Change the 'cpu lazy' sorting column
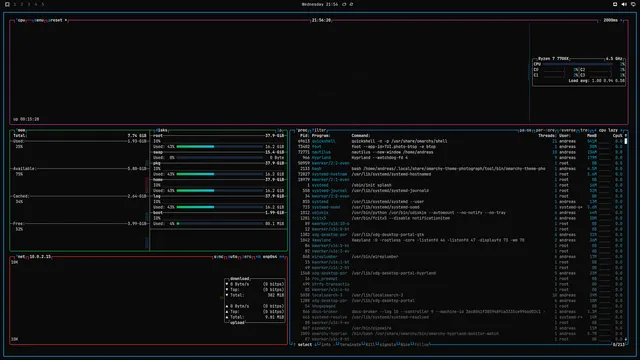This screenshot has width=640, height=360. 608,130
